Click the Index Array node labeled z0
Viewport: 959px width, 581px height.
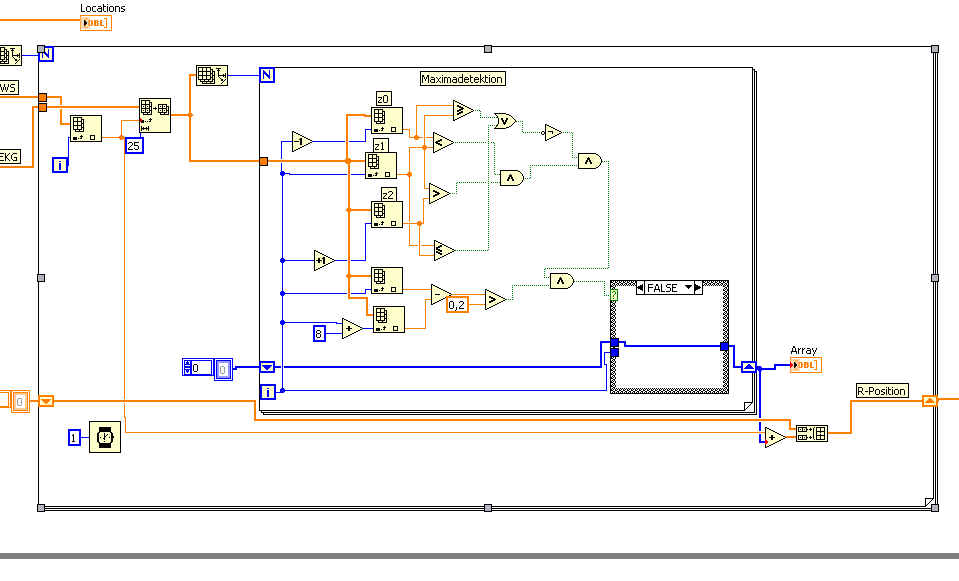click(387, 120)
